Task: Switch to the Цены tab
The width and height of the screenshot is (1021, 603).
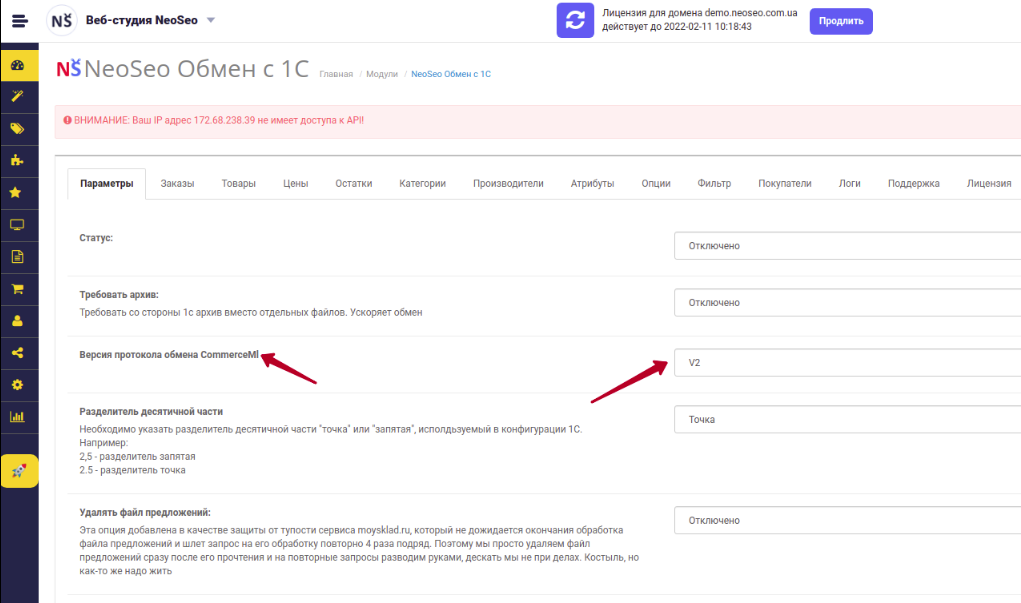Action: 295,184
